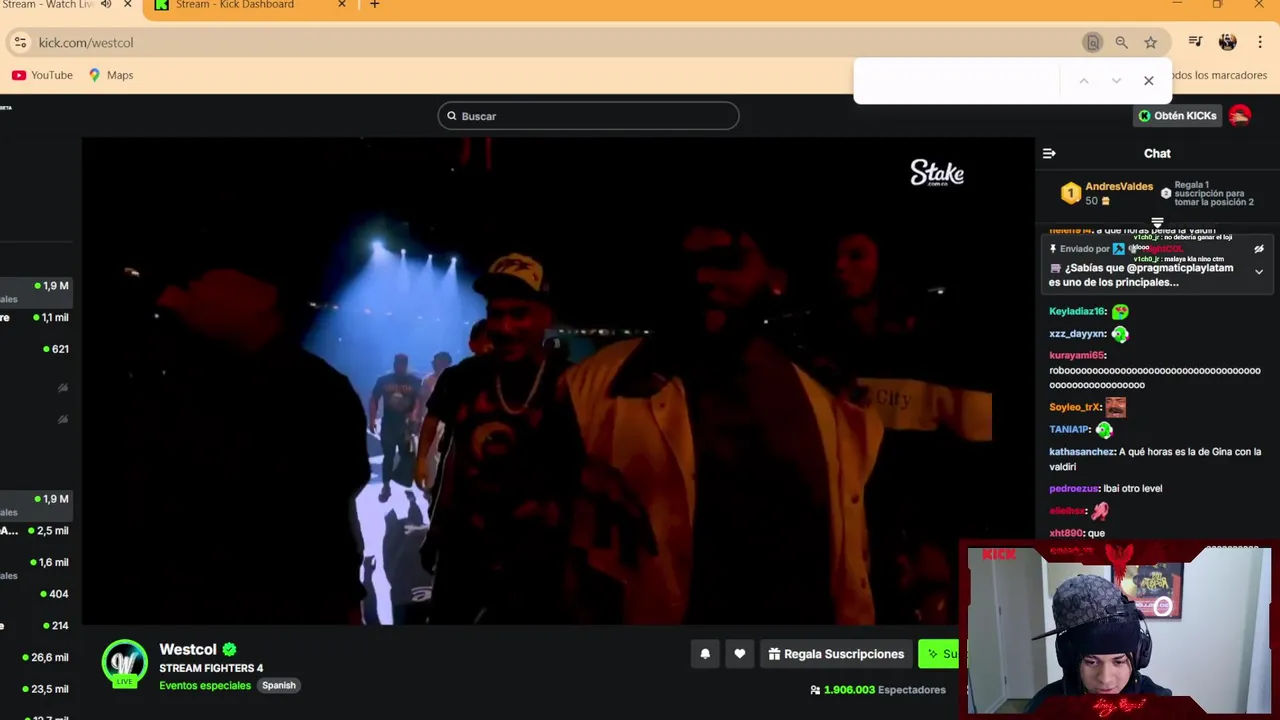Viewport: 1280px width, 720px height.
Task: Open the media controls icon
Action: coord(1195,42)
